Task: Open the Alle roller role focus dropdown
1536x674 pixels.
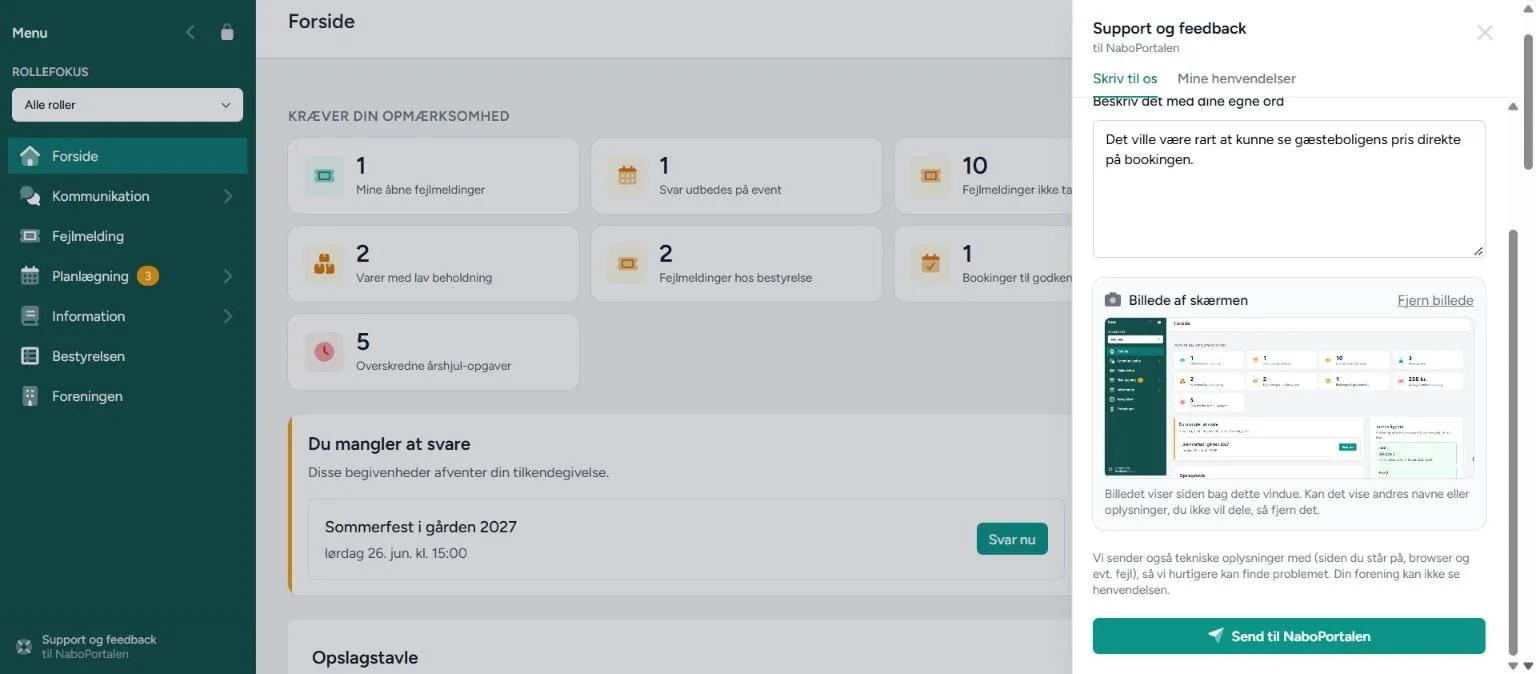Action: [127, 105]
